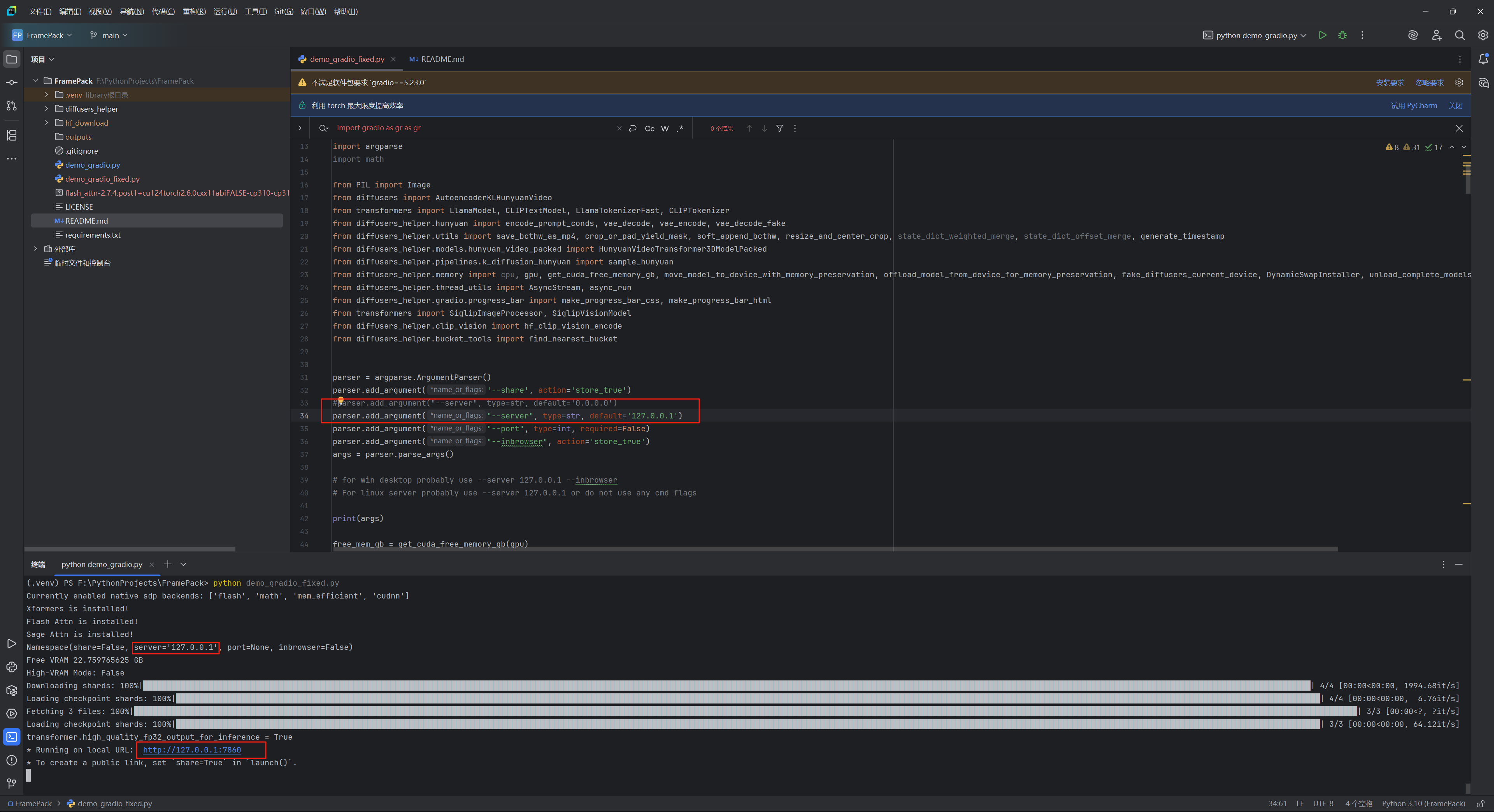Screen dimensions: 1495x812
Task: Toggle Regex (.*) option in the search bar
Action: (680, 129)
